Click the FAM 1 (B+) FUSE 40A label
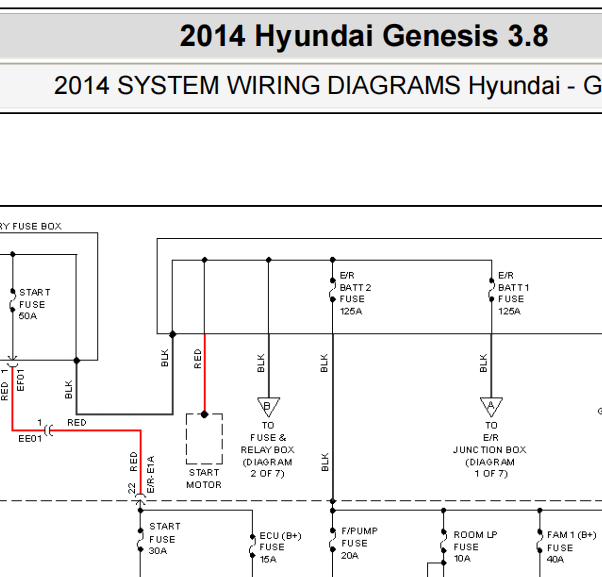The width and height of the screenshot is (602, 577). point(572,547)
